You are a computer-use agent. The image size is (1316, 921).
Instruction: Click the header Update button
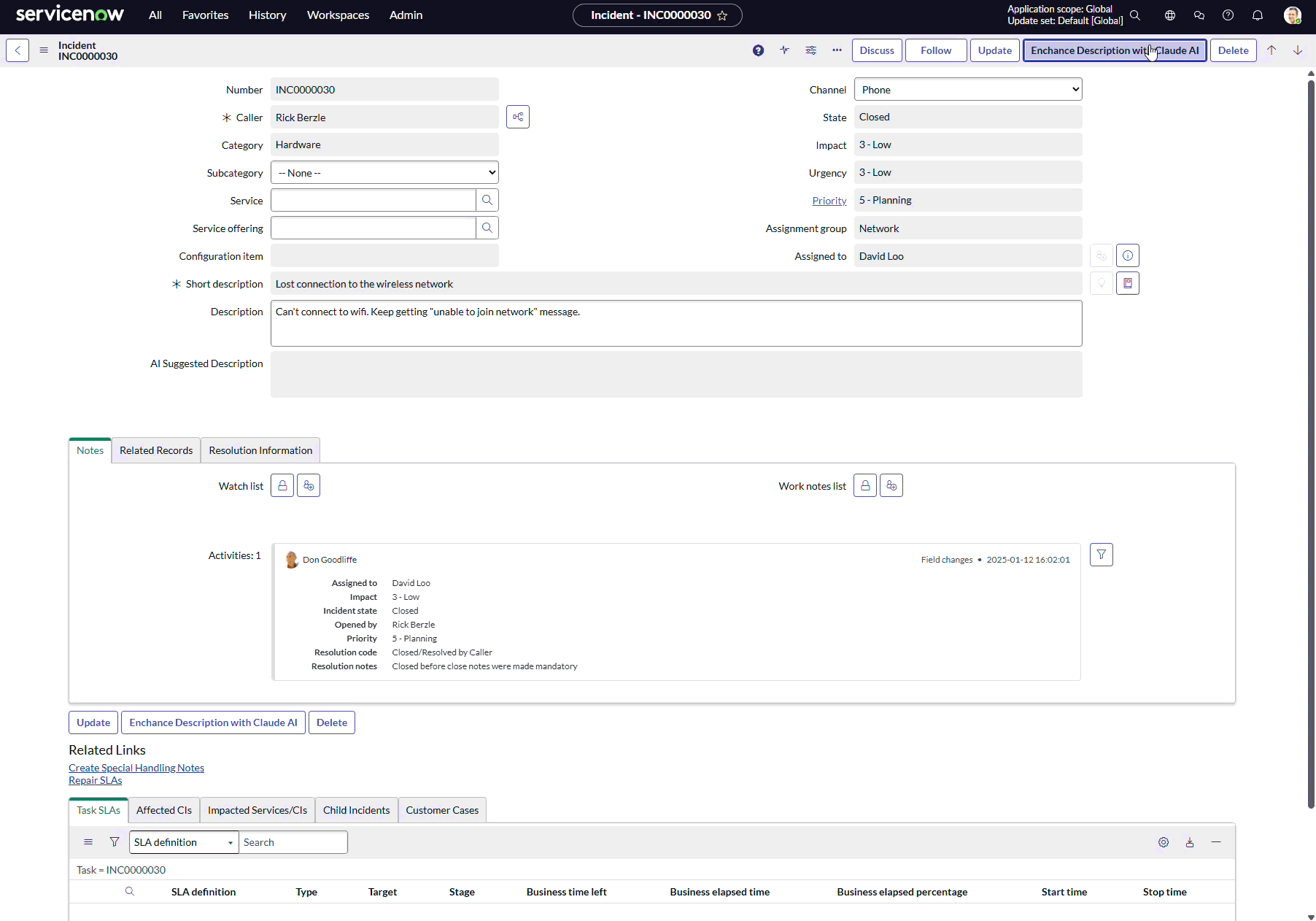[x=995, y=50]
